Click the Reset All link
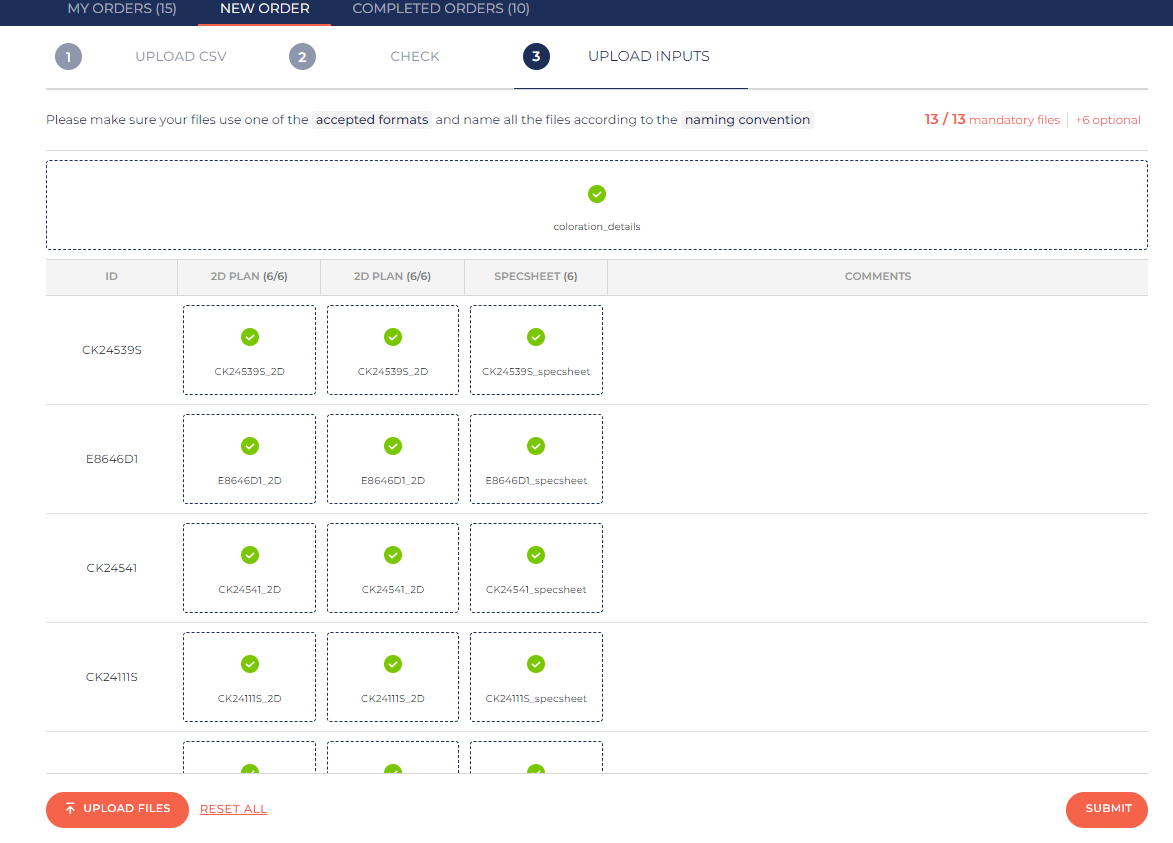The width and height of the screenshot is (1173, 843). (x=233, y=809)
